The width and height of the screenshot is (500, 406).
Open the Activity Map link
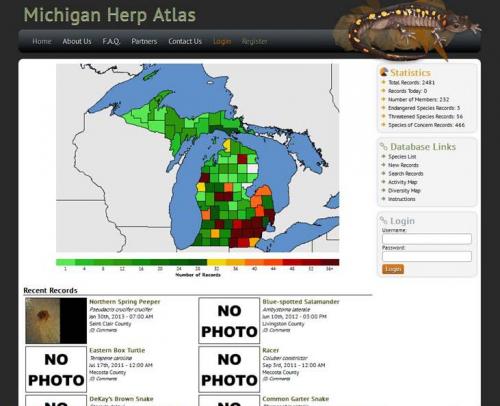point(403,182)
